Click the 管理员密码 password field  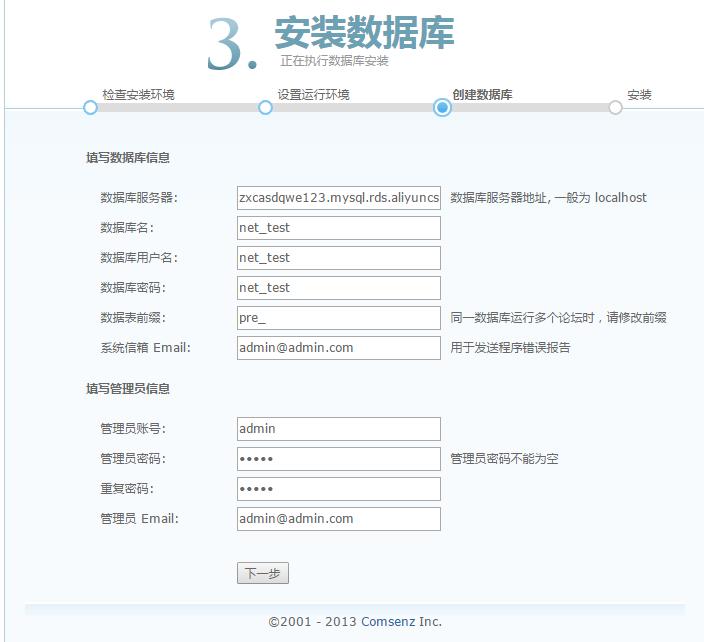click(338, 459)
